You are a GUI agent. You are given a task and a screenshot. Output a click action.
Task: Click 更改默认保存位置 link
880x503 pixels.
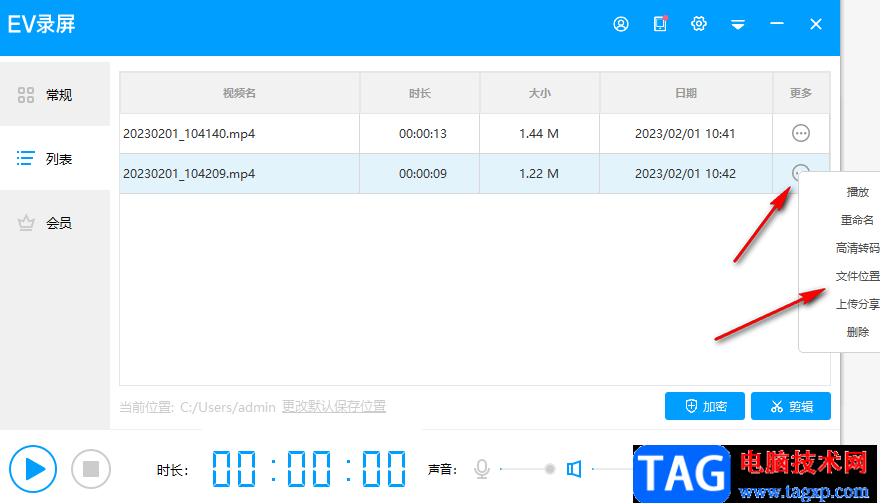(334, 406)
